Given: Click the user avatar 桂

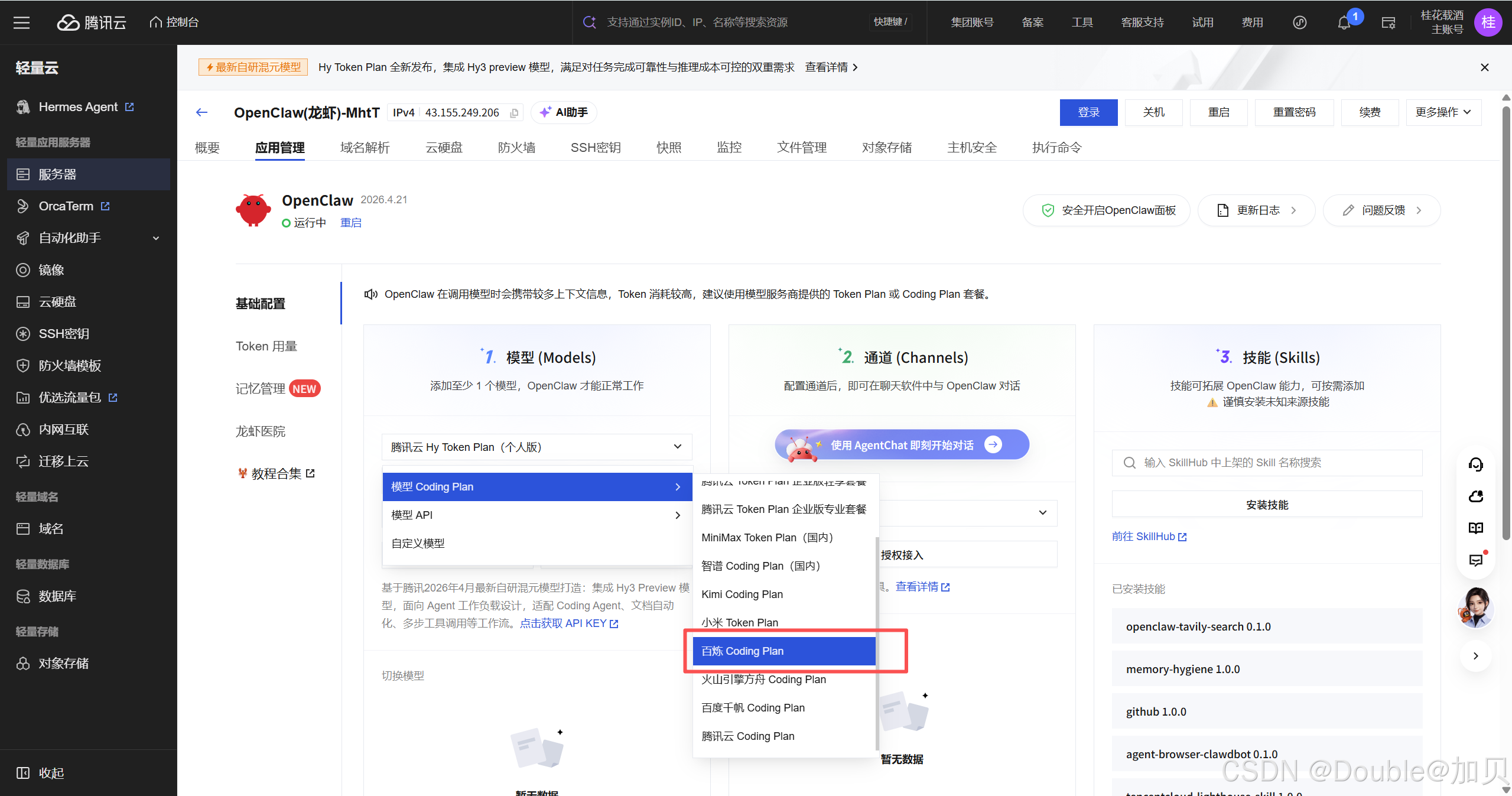Looking at the screenshot, I should (1488, 22).
